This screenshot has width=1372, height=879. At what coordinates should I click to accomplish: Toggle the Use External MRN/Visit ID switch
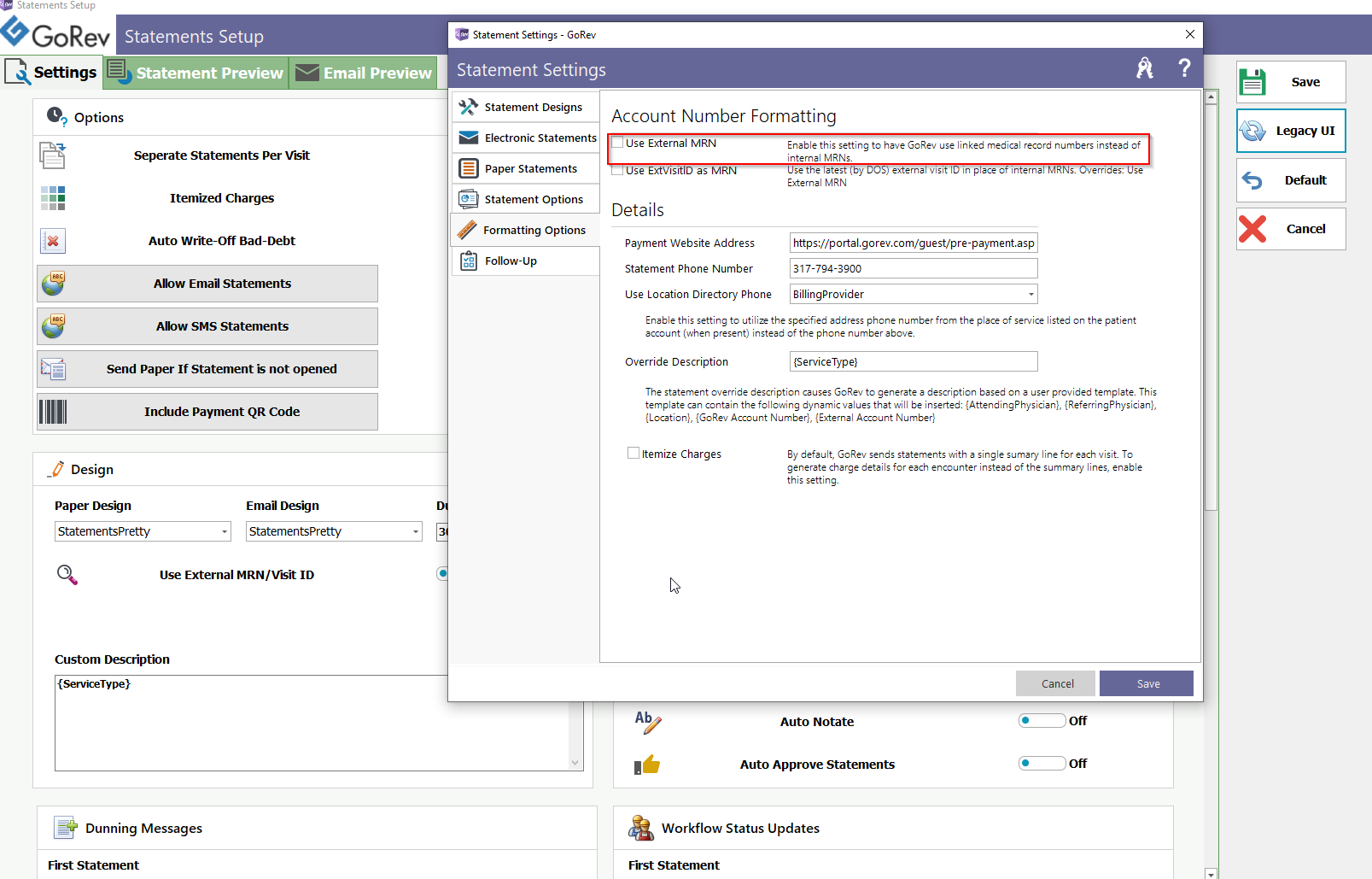[x=442, y=573]
